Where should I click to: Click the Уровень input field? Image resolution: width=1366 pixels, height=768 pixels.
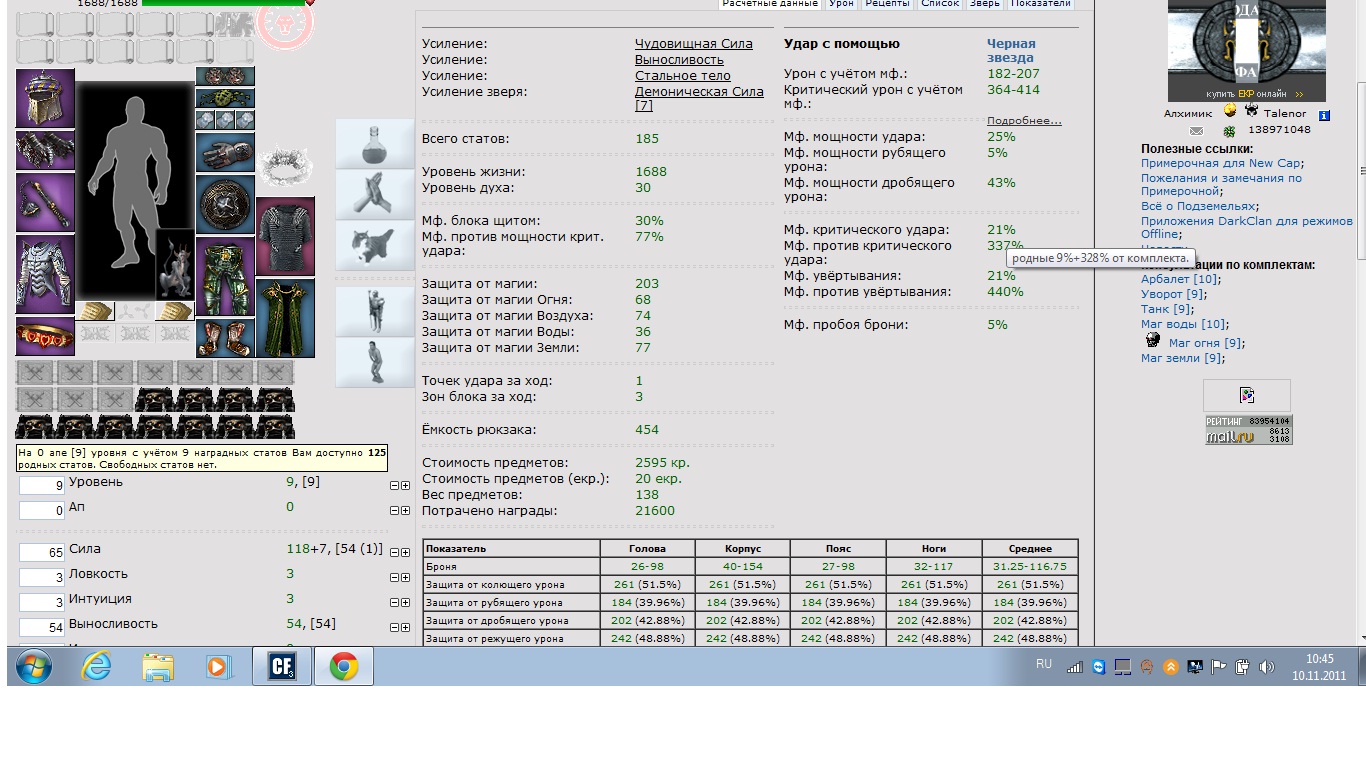coord(42,485)
